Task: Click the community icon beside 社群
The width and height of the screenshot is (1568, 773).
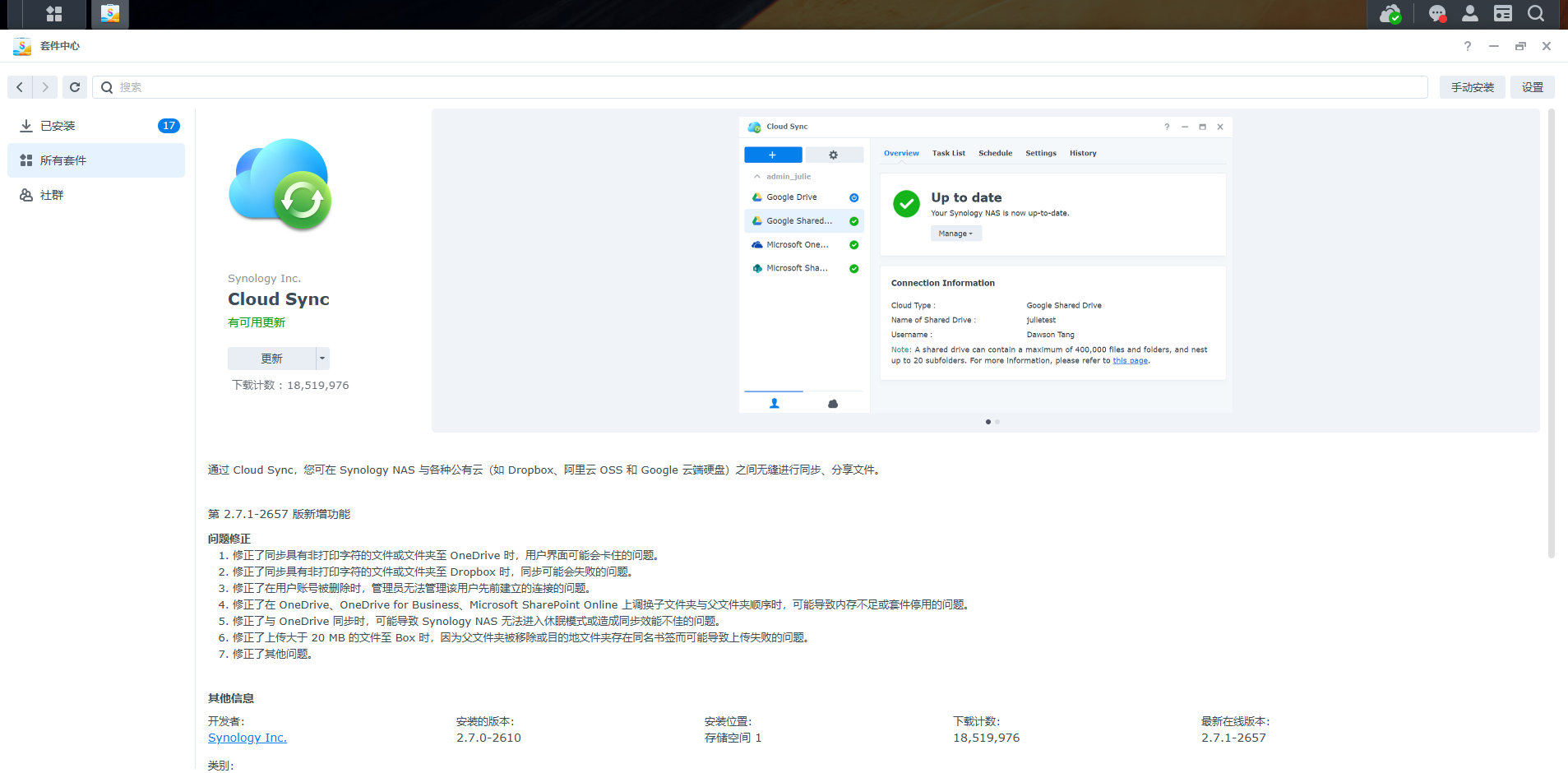Action: [x=26, y=195]
